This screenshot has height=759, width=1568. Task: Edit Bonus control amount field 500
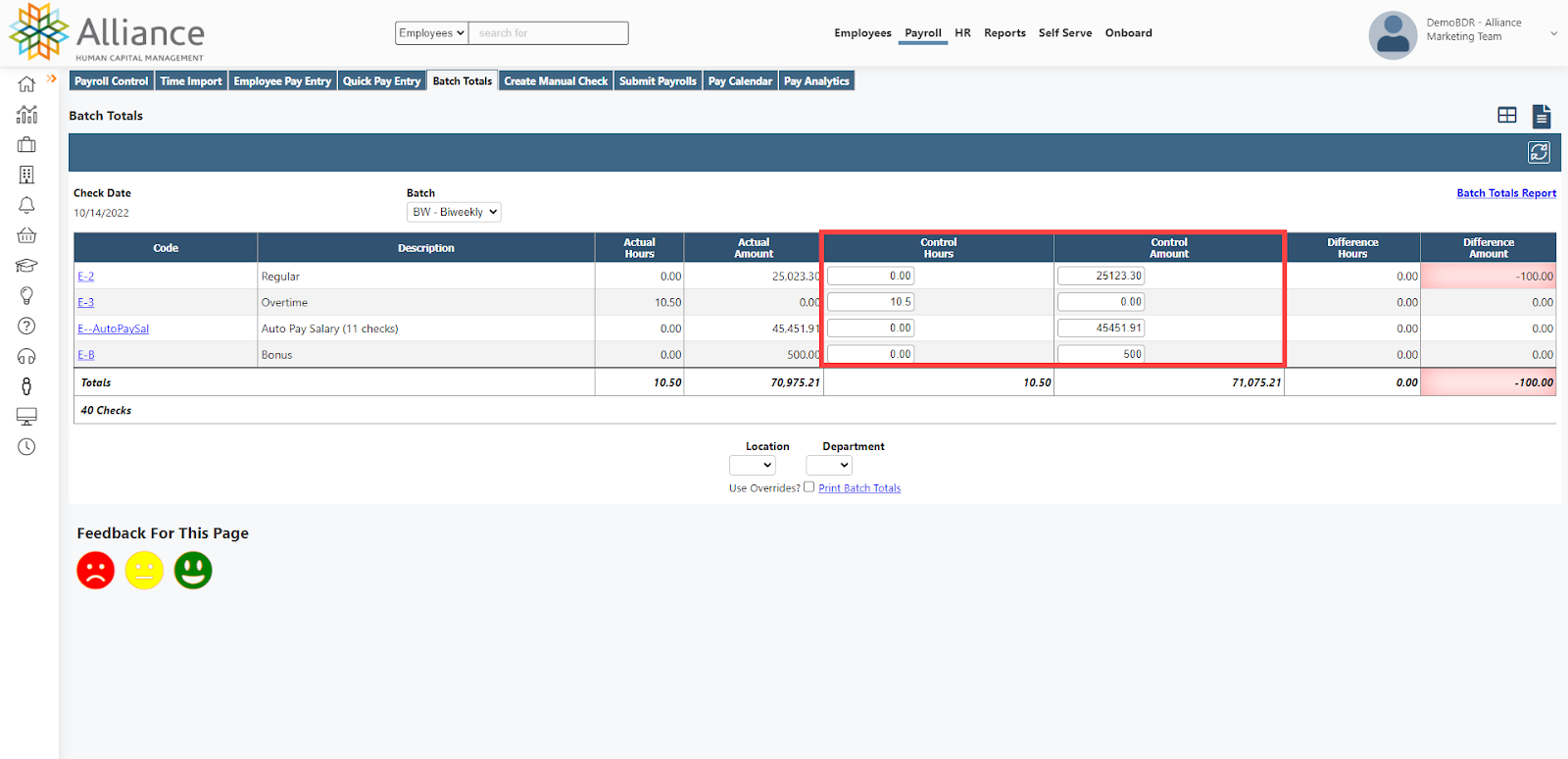pyautogui.click(x=1101, y=354)
